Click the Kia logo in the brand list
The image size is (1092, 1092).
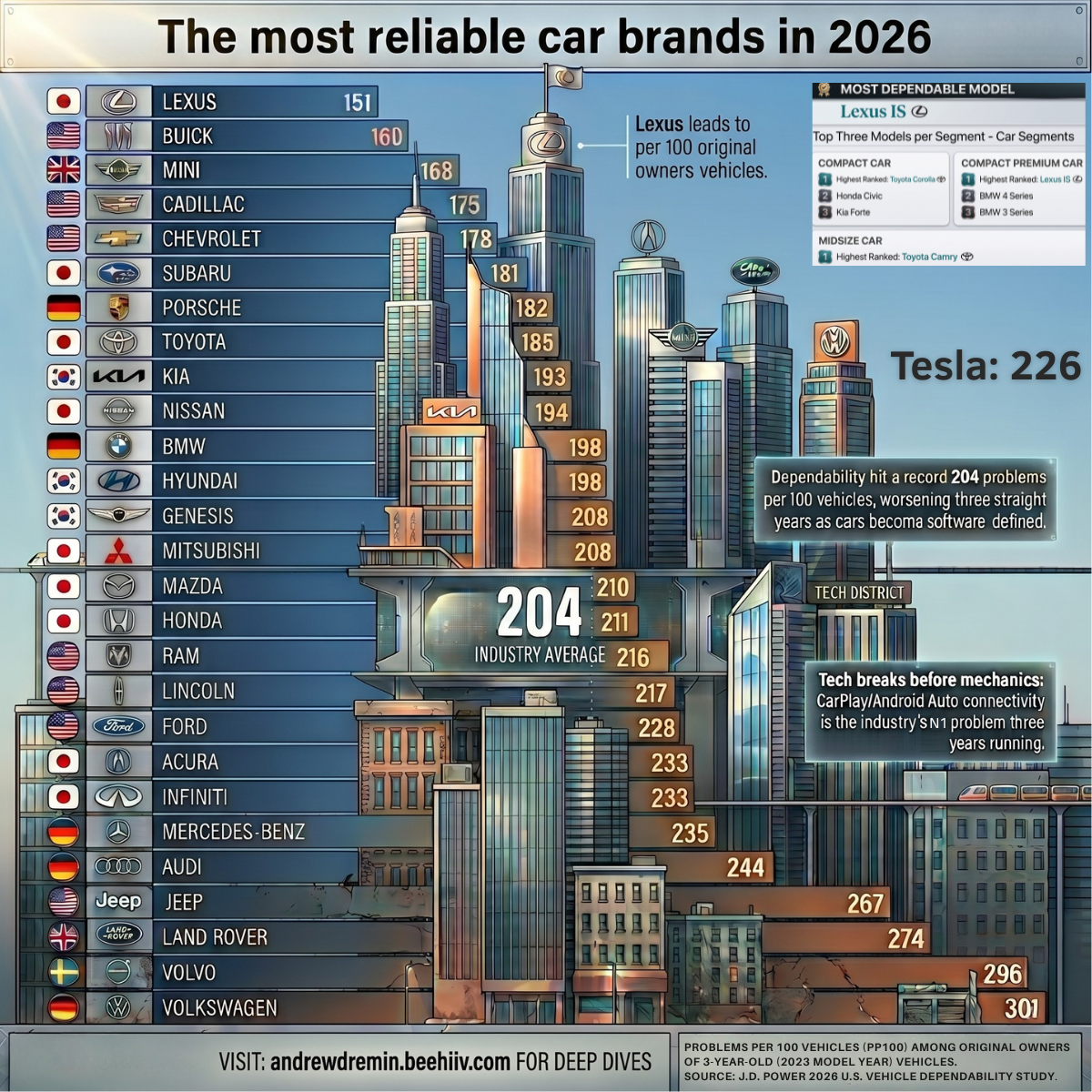[118, 377]
